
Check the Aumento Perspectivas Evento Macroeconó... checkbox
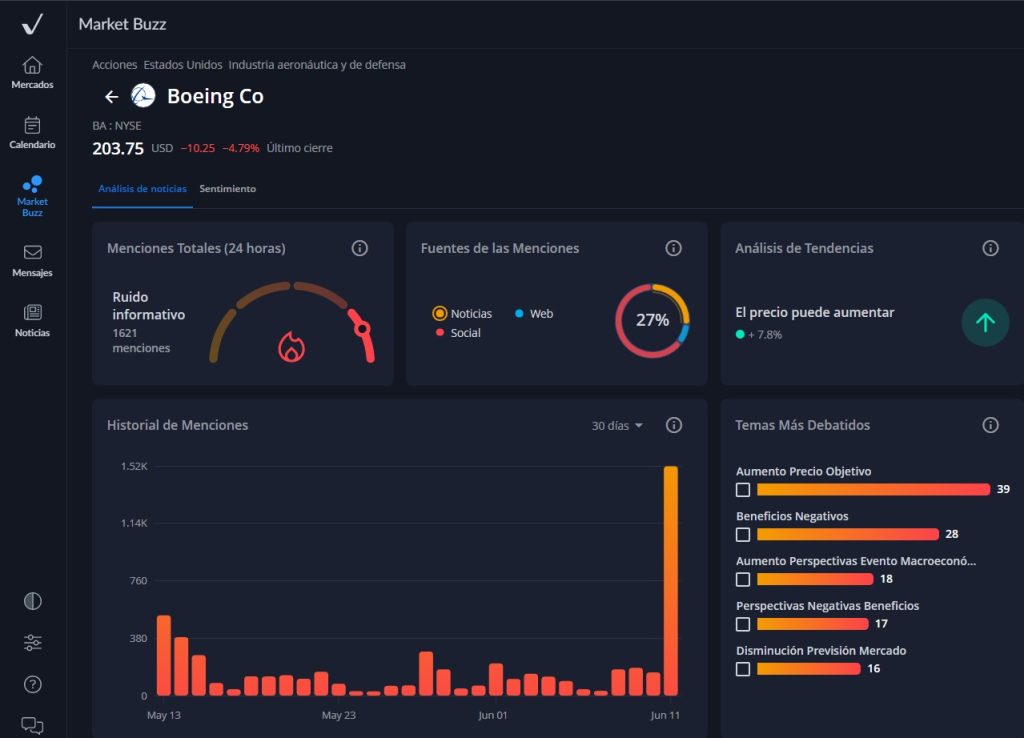point(743,579)
